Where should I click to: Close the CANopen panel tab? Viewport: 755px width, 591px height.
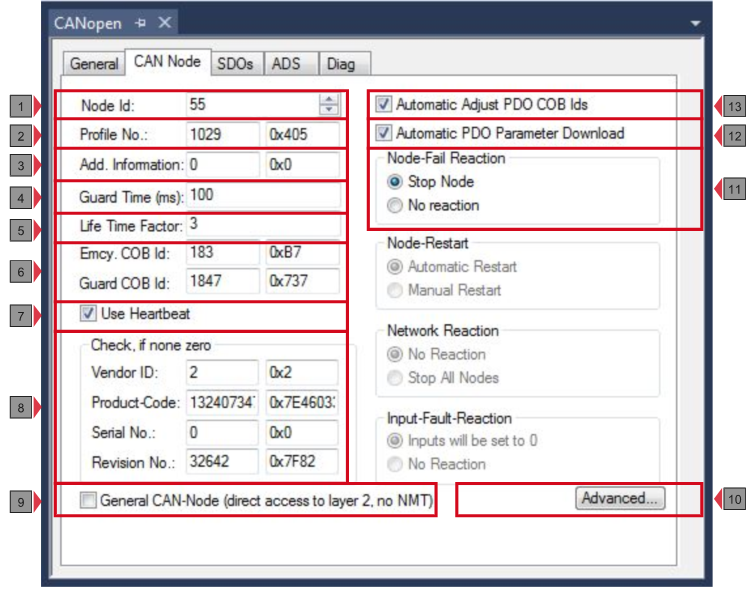(x=165, y=22)
